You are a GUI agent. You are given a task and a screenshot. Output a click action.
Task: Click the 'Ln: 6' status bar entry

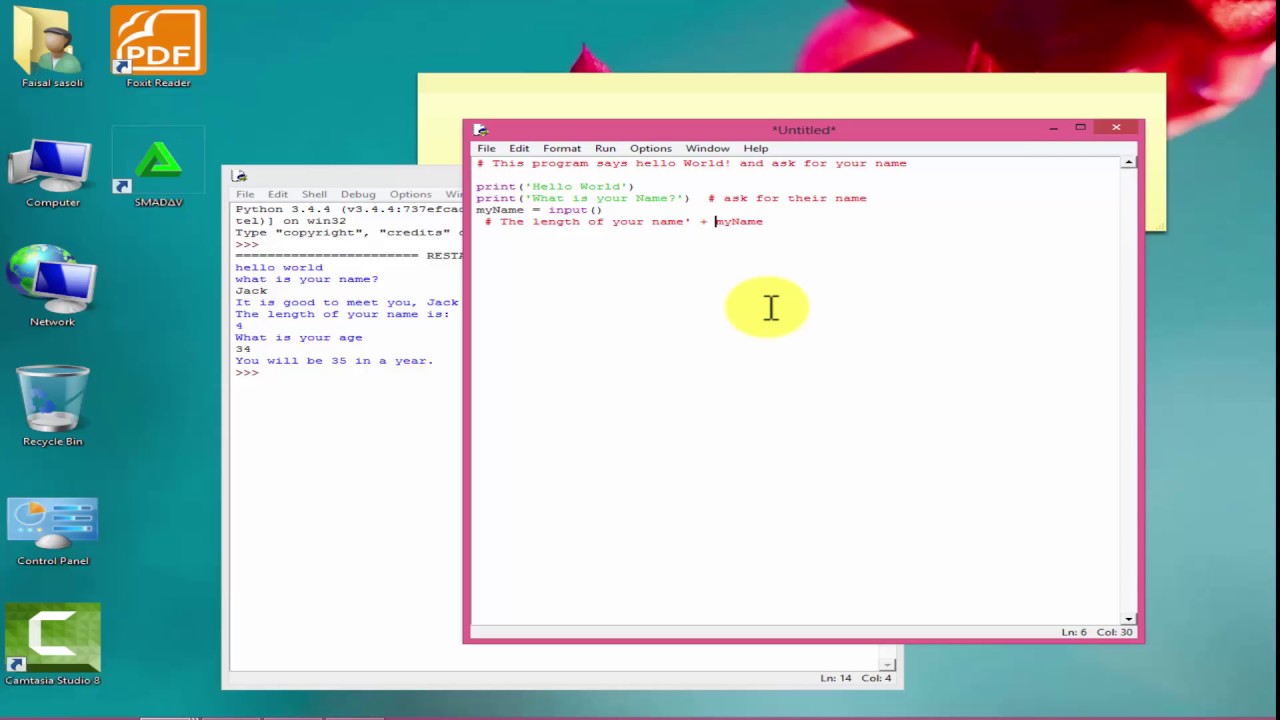click(x=1074, y=632)
